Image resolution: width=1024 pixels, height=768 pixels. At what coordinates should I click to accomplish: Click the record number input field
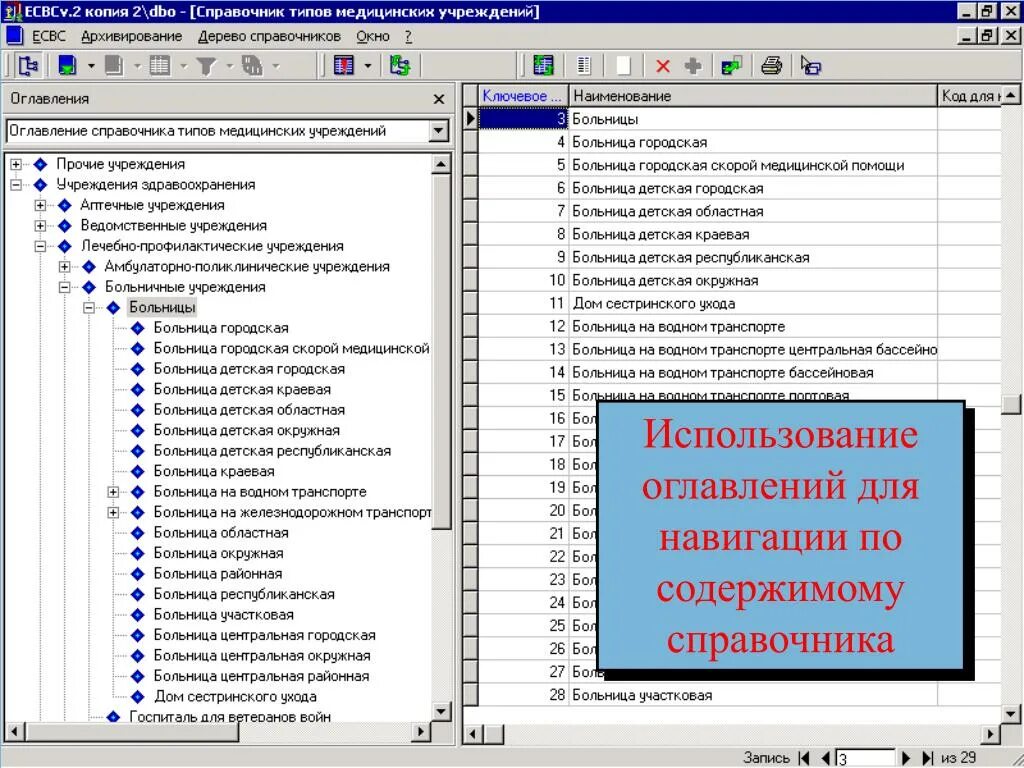865,758
